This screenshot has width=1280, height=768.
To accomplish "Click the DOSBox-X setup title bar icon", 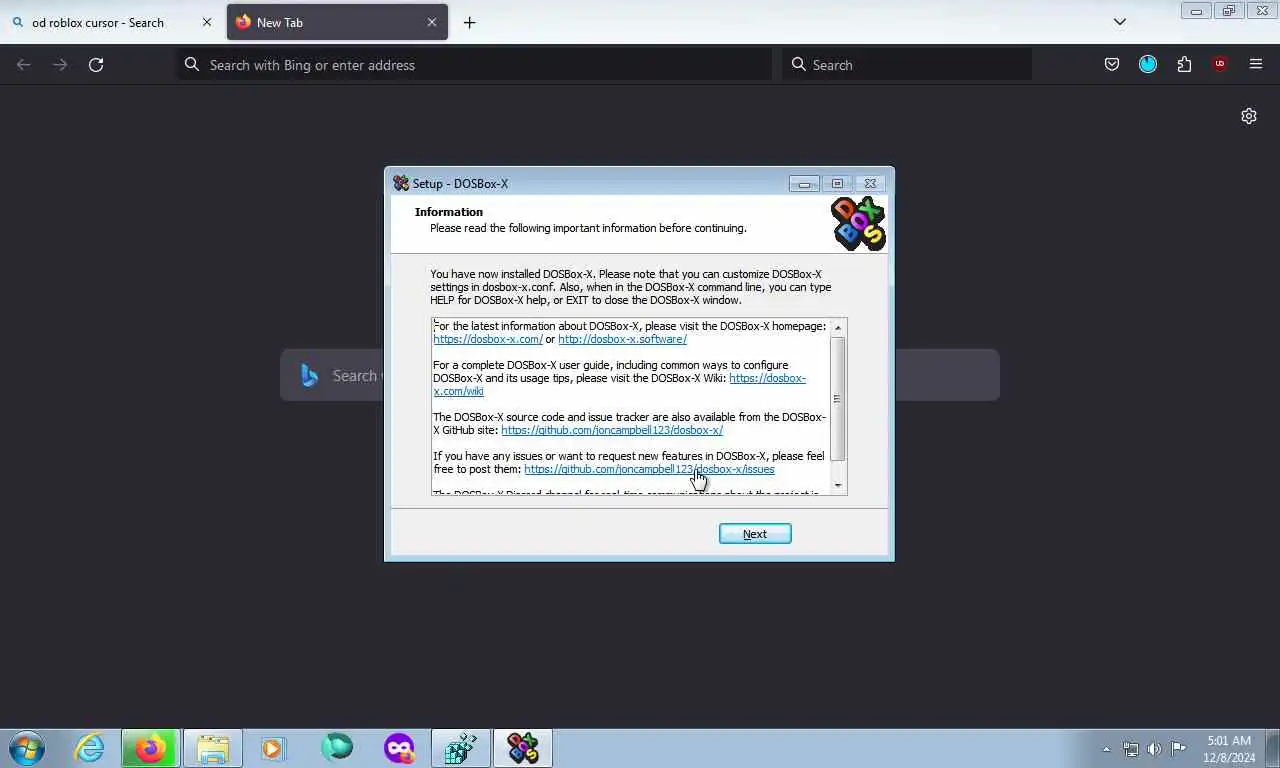I will 401,183.
